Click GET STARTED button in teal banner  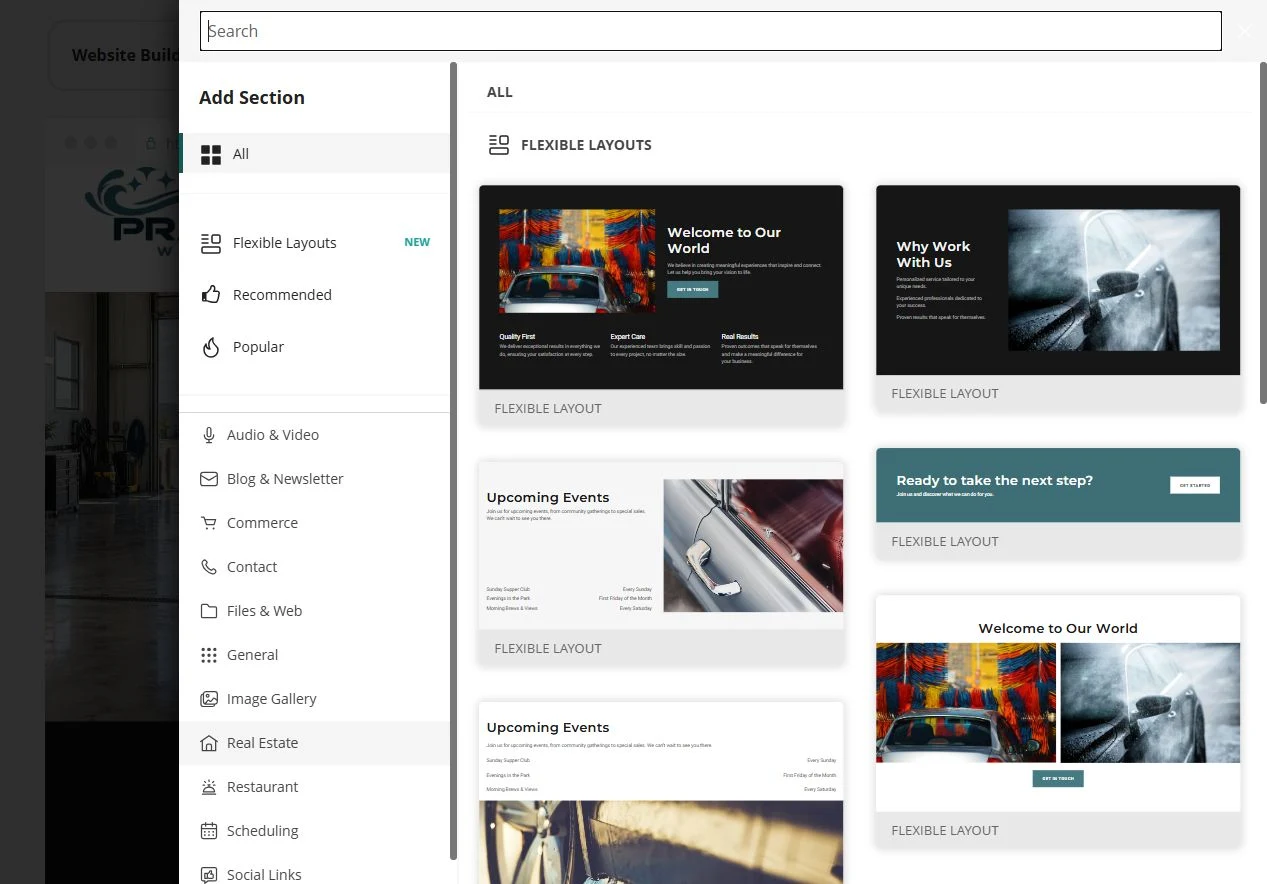pos(1195,485)
